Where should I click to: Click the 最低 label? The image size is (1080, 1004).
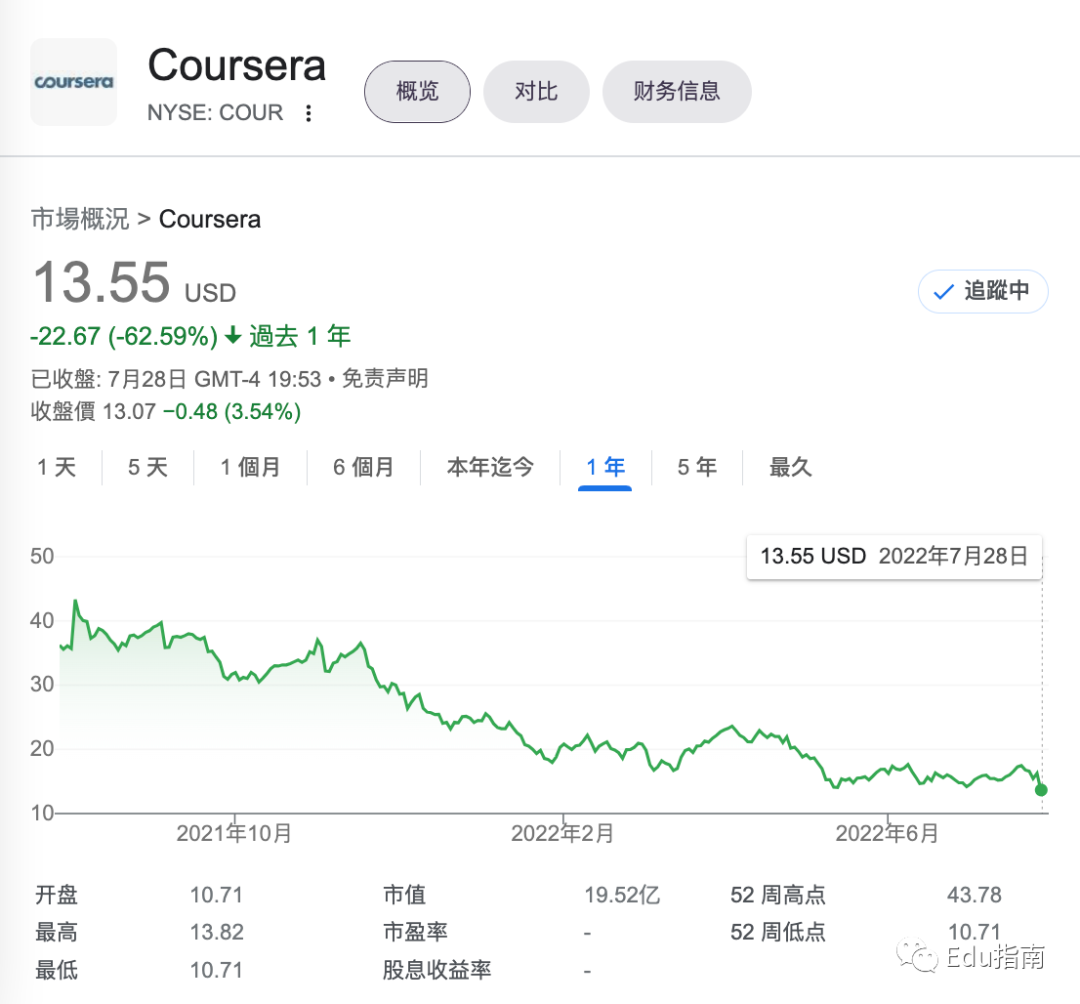[56, 970]
